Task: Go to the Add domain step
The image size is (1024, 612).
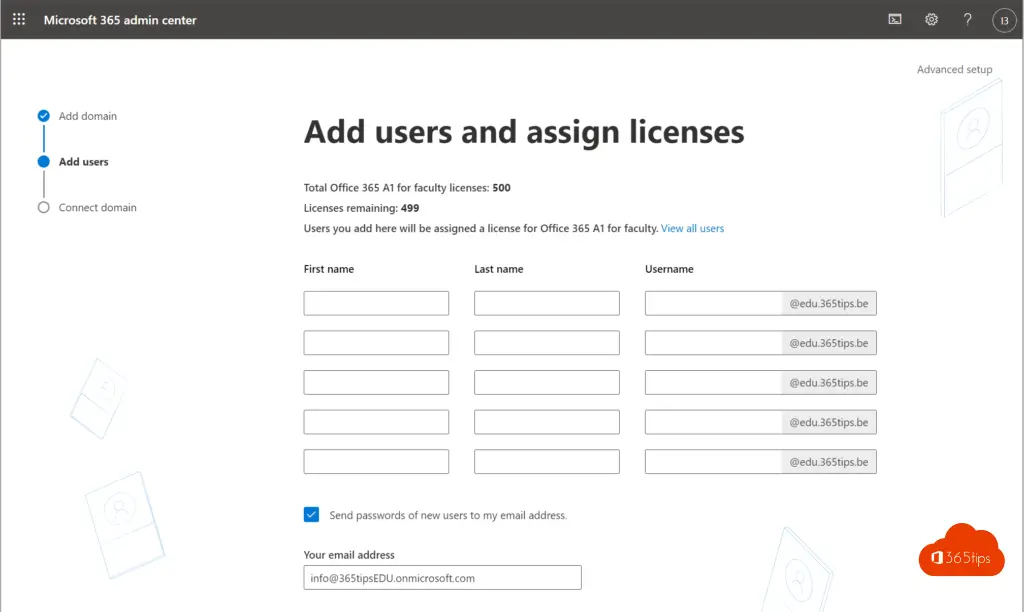Action: coord(88,116)
